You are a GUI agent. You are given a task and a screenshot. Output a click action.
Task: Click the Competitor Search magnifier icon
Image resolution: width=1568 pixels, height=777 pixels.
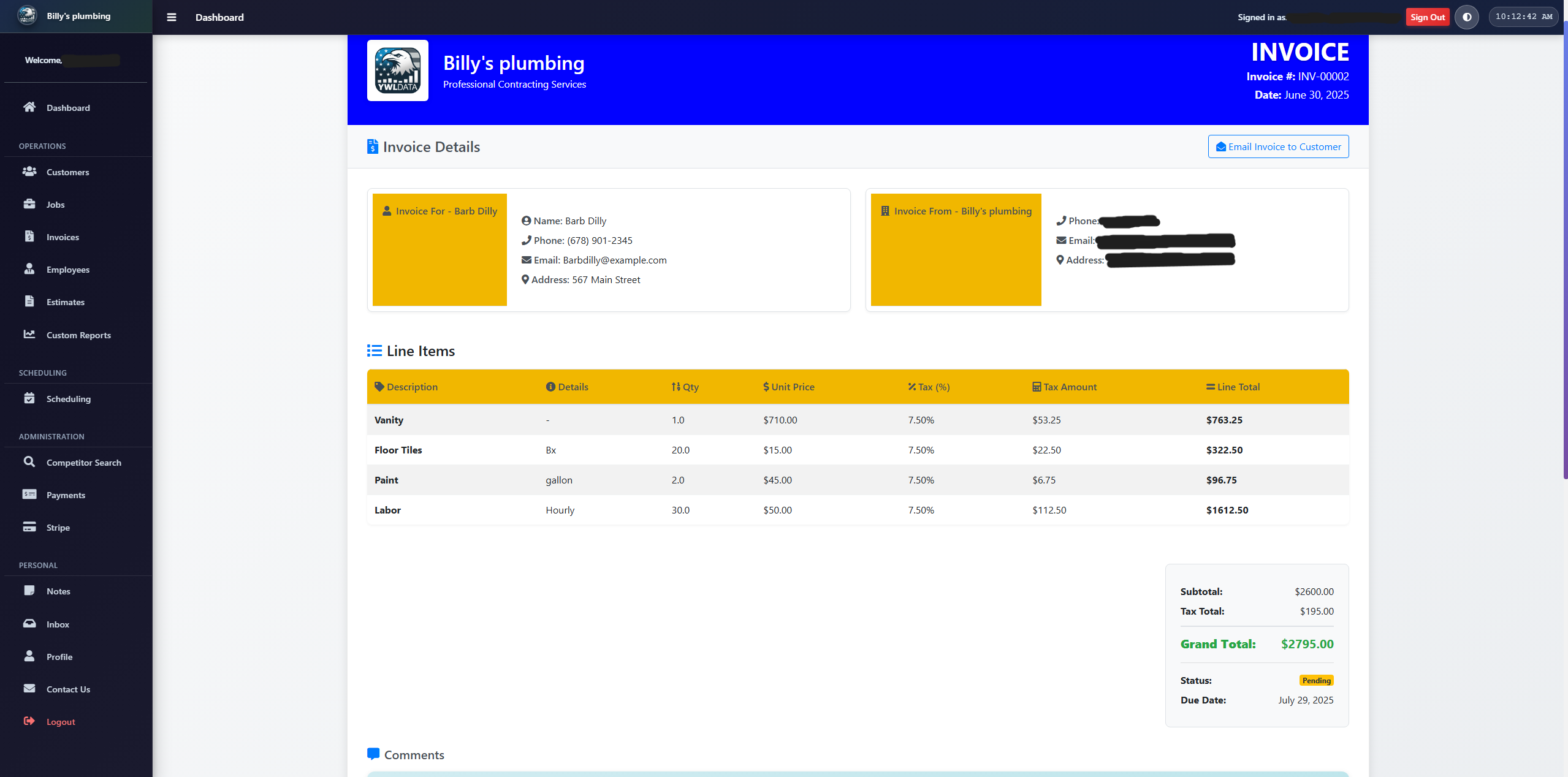[x=29, y=462]
